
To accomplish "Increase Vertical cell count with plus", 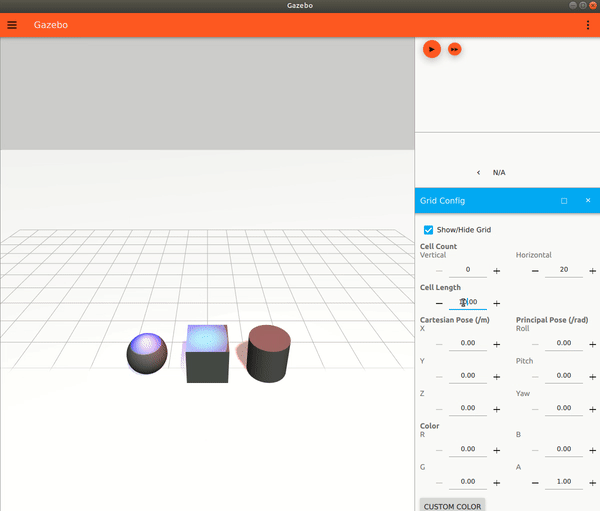I will click(497, 271).
